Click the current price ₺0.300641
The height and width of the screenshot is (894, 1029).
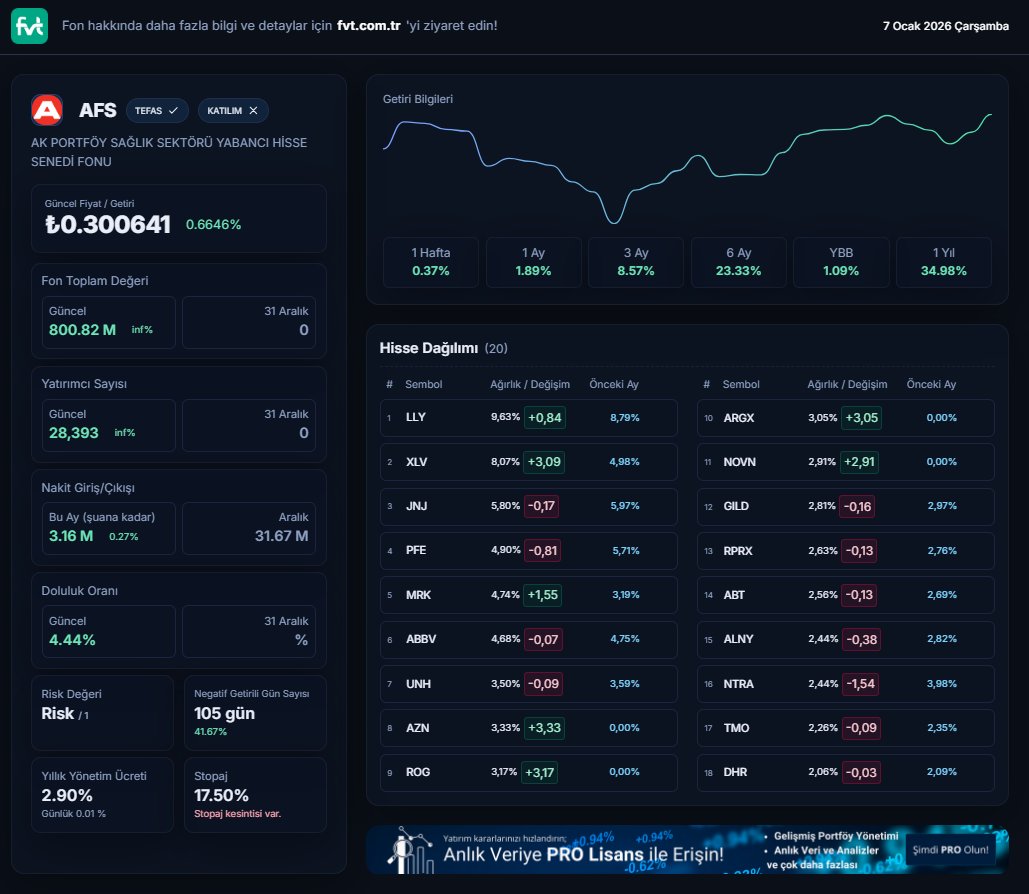pyautogui.click(x=108, y=224)
